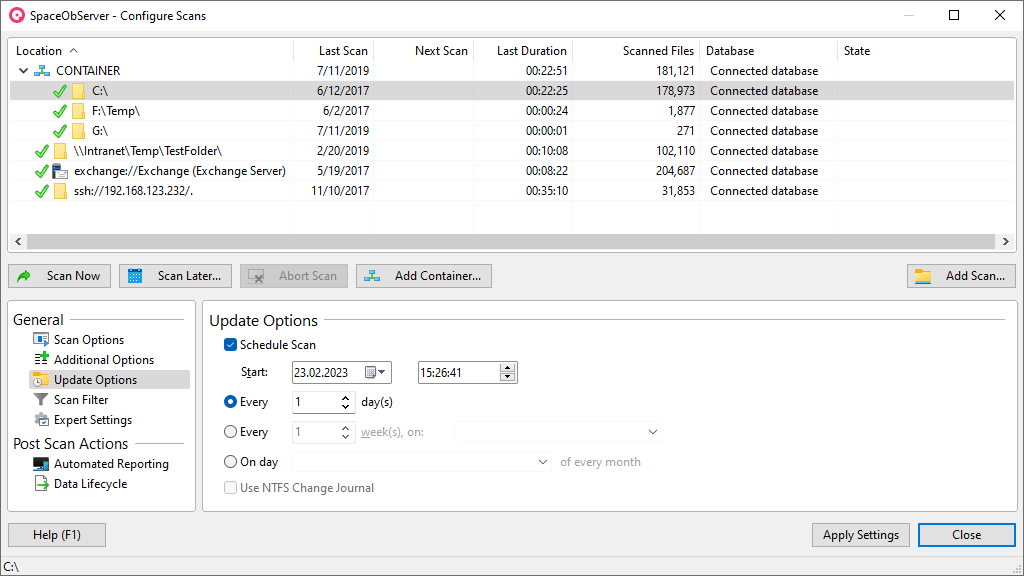This screenshot has height=576, width=1024.
Task: Select the Every week(s) radio button
Action: pos(231,432)
